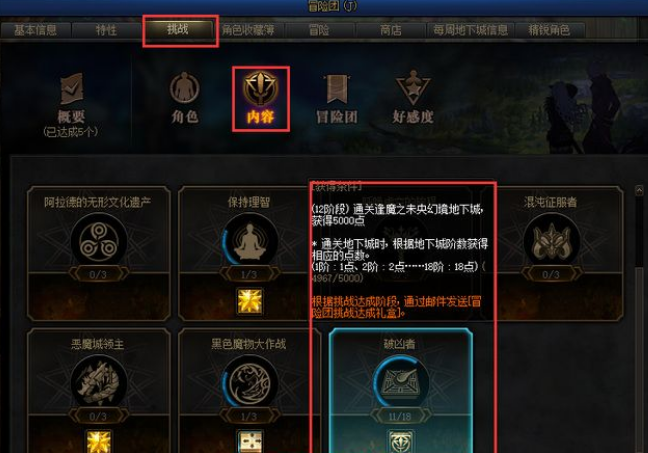Open the 概要 checkmark summary icon
648x453 pixels.
(x=72, y=88)
